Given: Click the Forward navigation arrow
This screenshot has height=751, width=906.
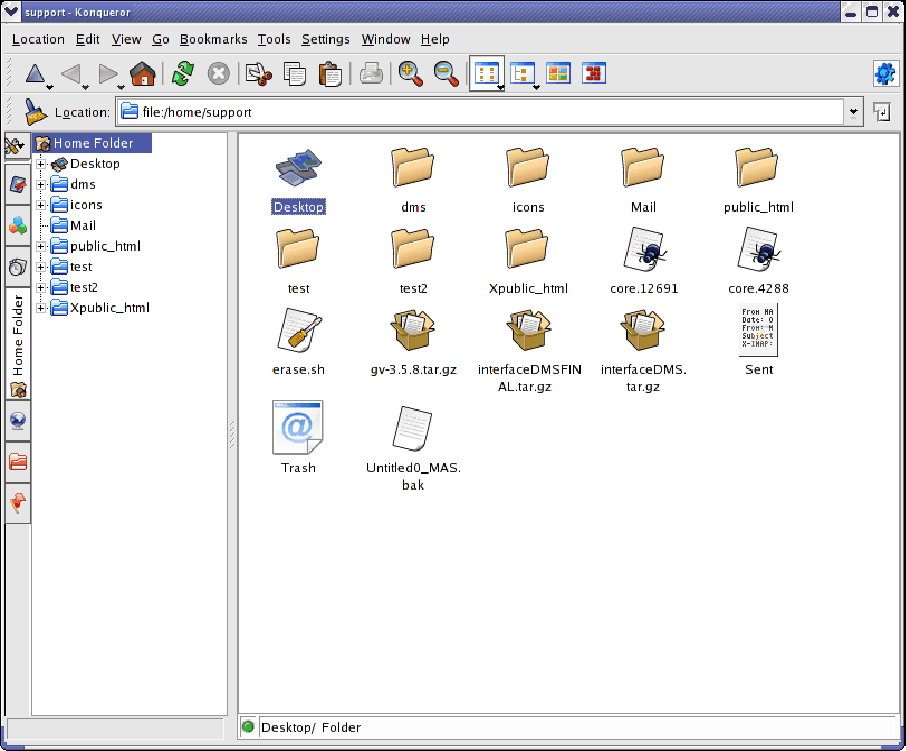Looking at the screenshot, I should coord(106,73).
